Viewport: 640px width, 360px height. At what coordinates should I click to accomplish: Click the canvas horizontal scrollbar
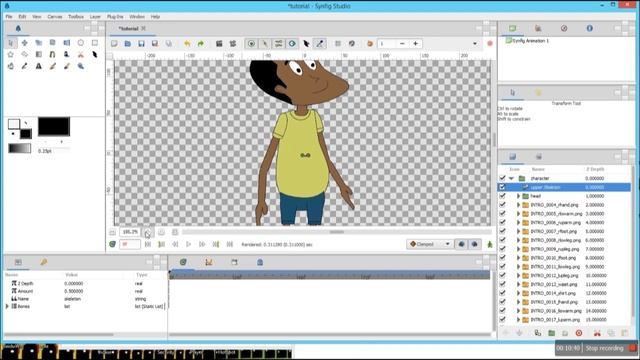pyautogui.click(x=336, y=232)
